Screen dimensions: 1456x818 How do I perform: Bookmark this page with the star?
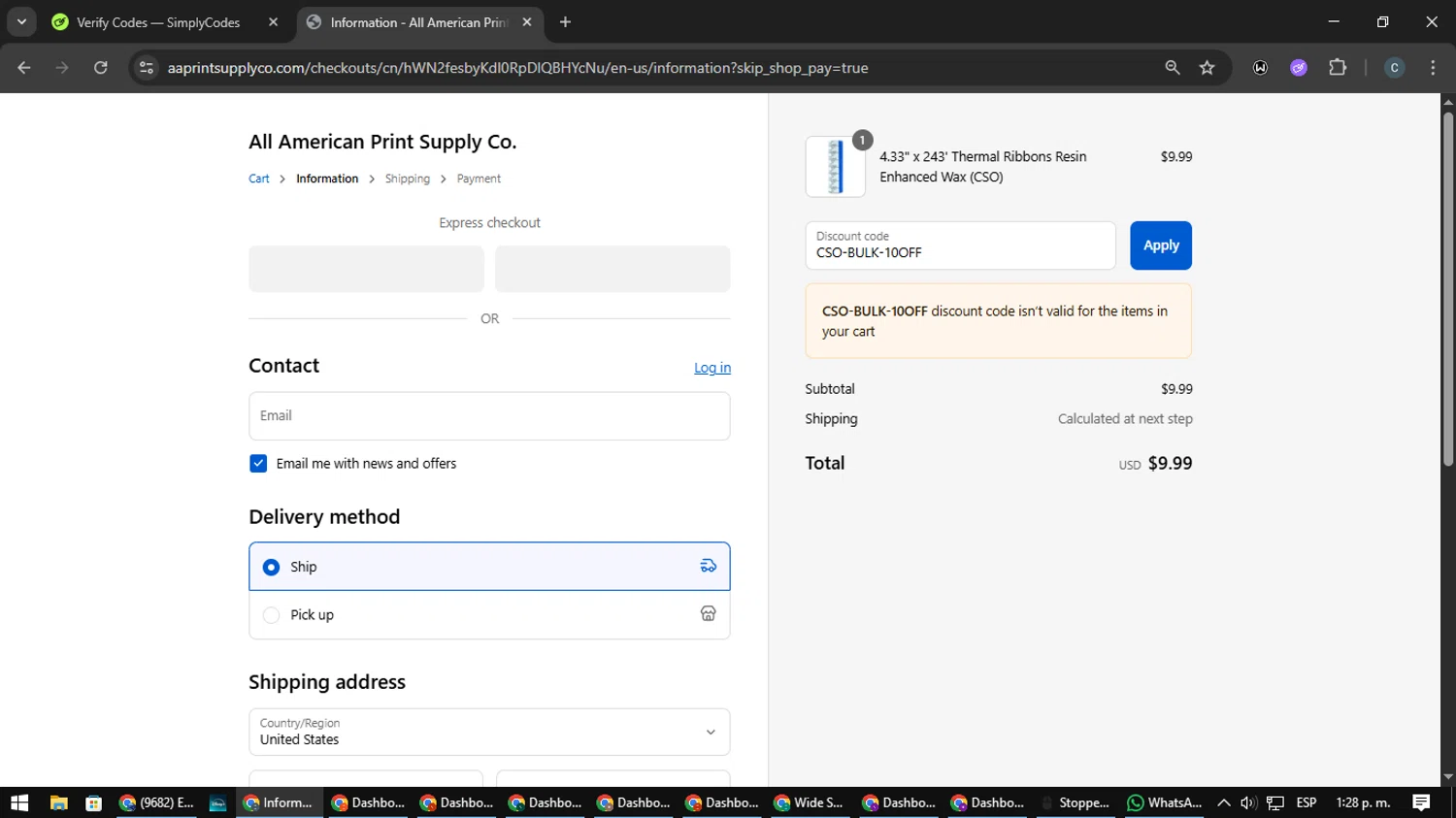click(1207, 68)
